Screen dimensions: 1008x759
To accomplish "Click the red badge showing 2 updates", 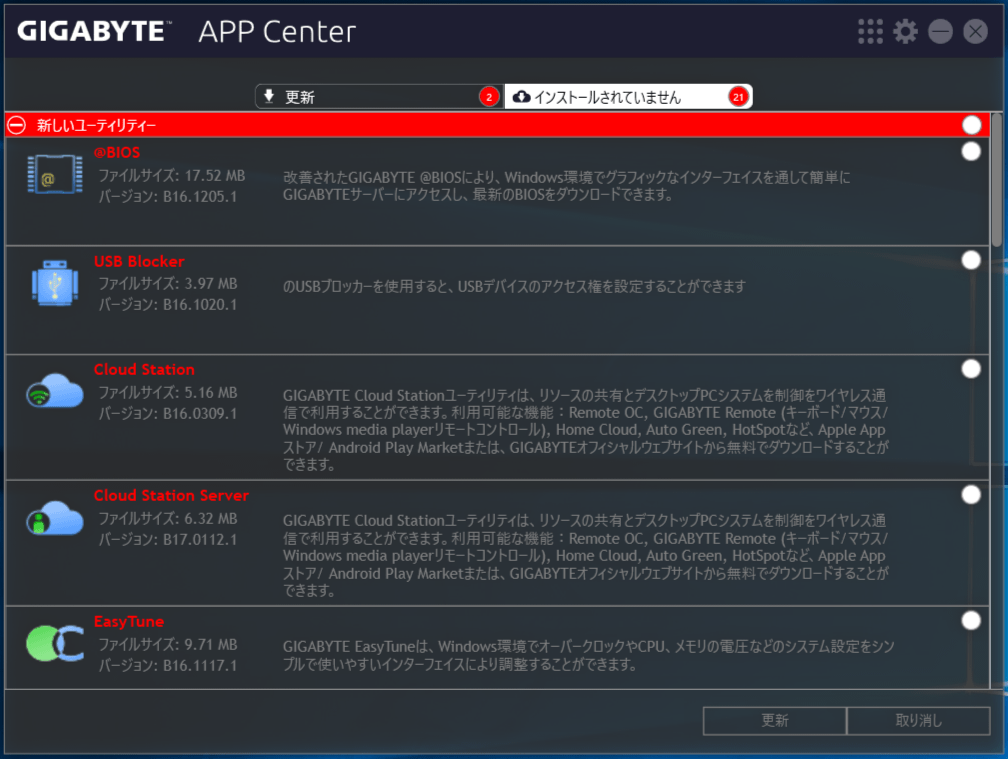I will (489, 97).
